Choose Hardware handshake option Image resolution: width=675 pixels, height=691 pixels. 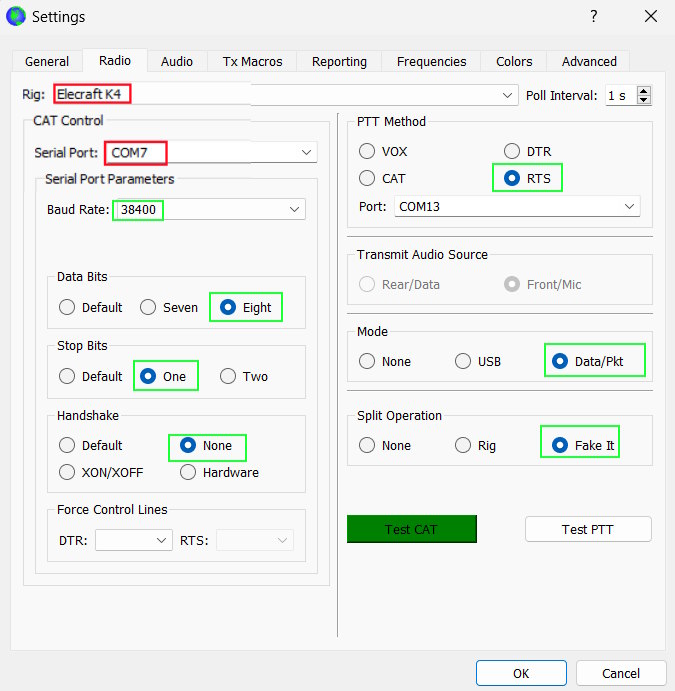click(x=188, y=472)
